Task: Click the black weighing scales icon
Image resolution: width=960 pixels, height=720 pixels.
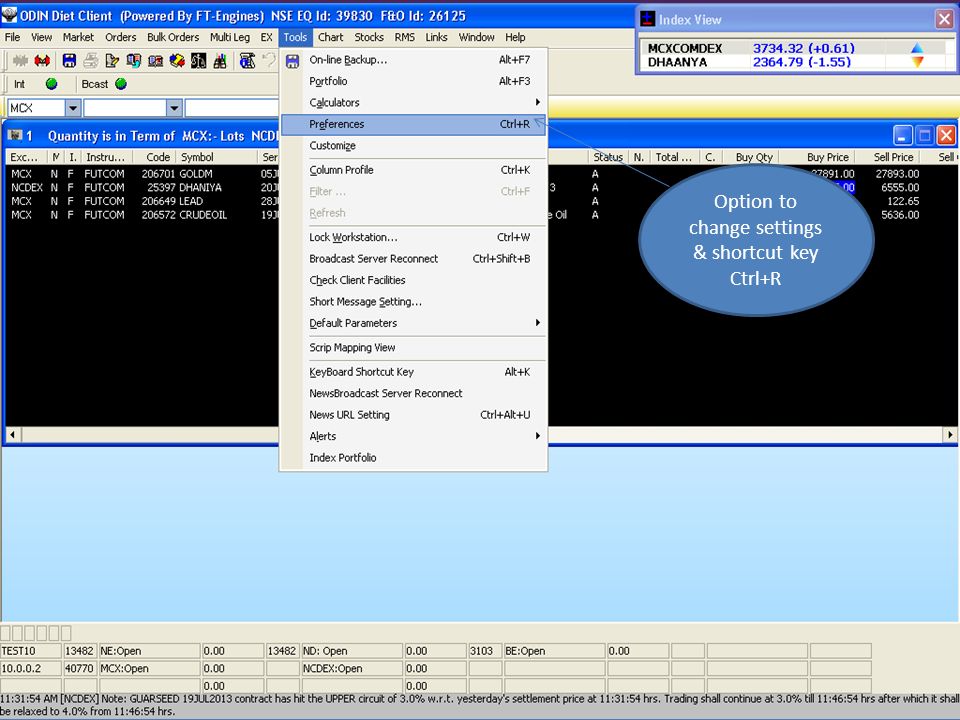Action: [198, 61]
